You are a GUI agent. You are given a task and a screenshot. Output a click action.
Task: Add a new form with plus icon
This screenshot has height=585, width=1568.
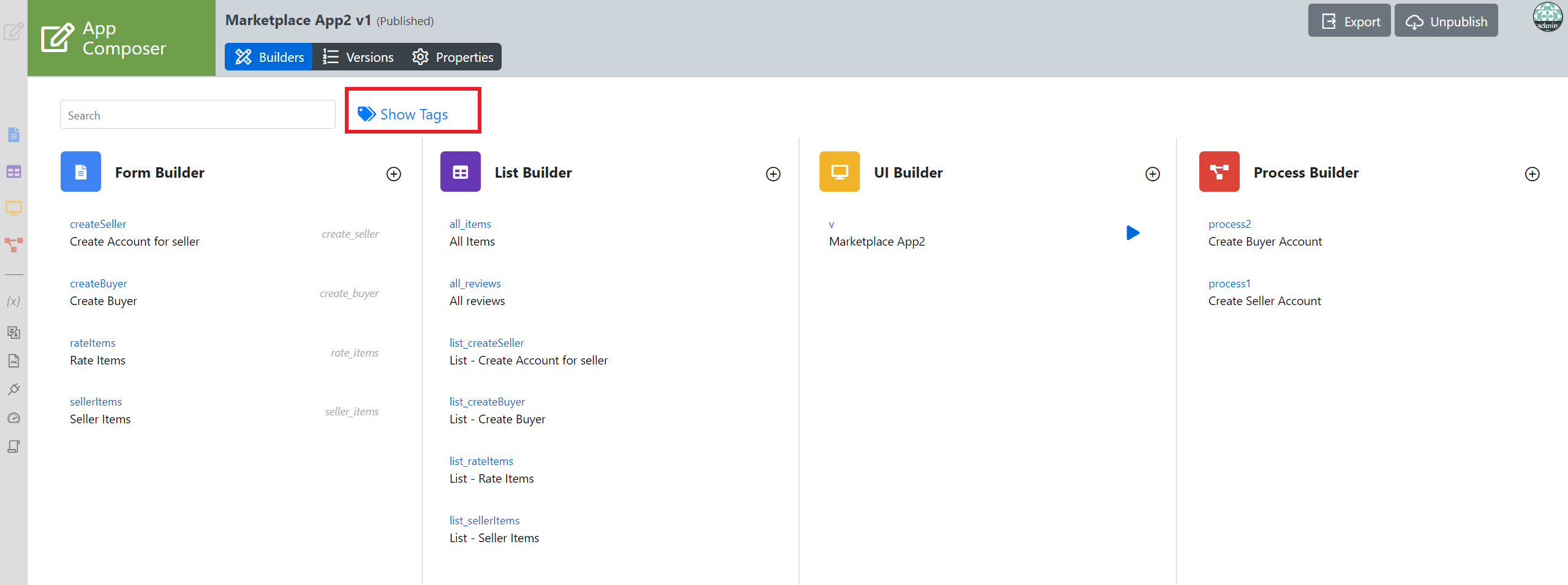click(394, 174)
